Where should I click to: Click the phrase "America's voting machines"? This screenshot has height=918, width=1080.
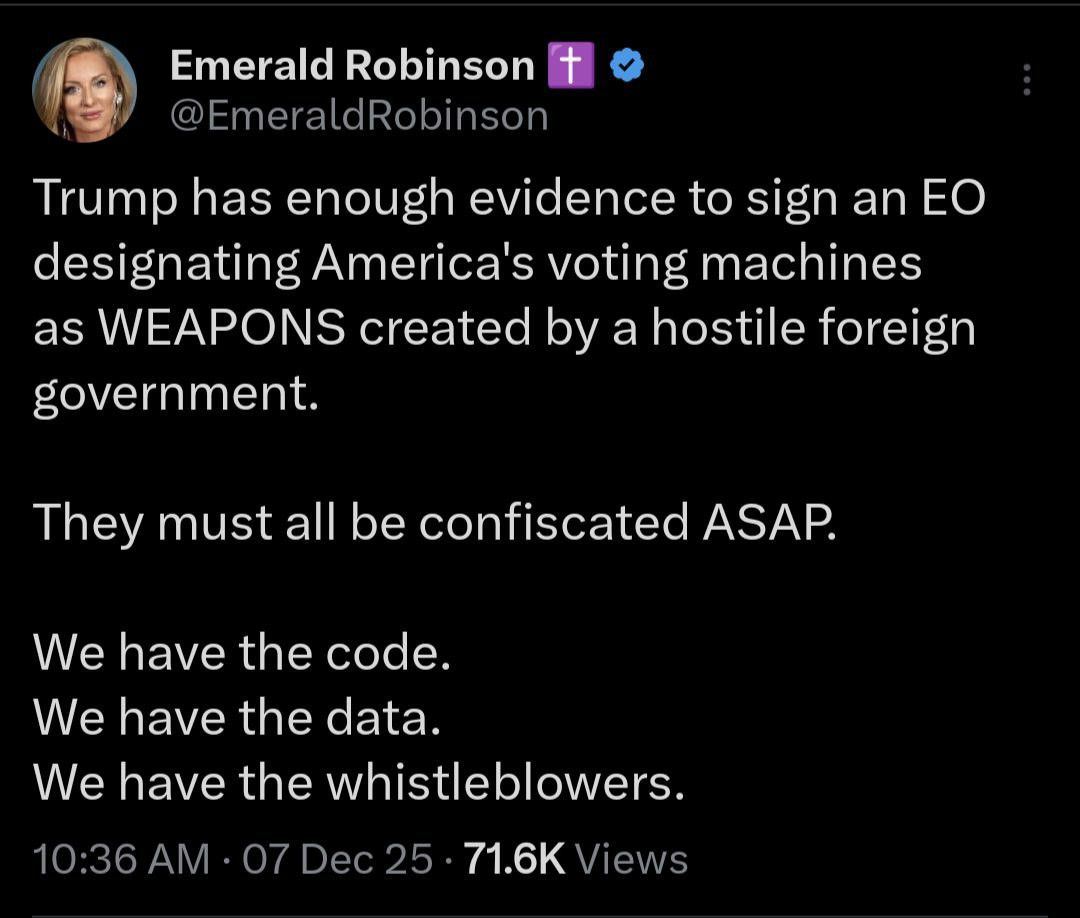(617, 264)
